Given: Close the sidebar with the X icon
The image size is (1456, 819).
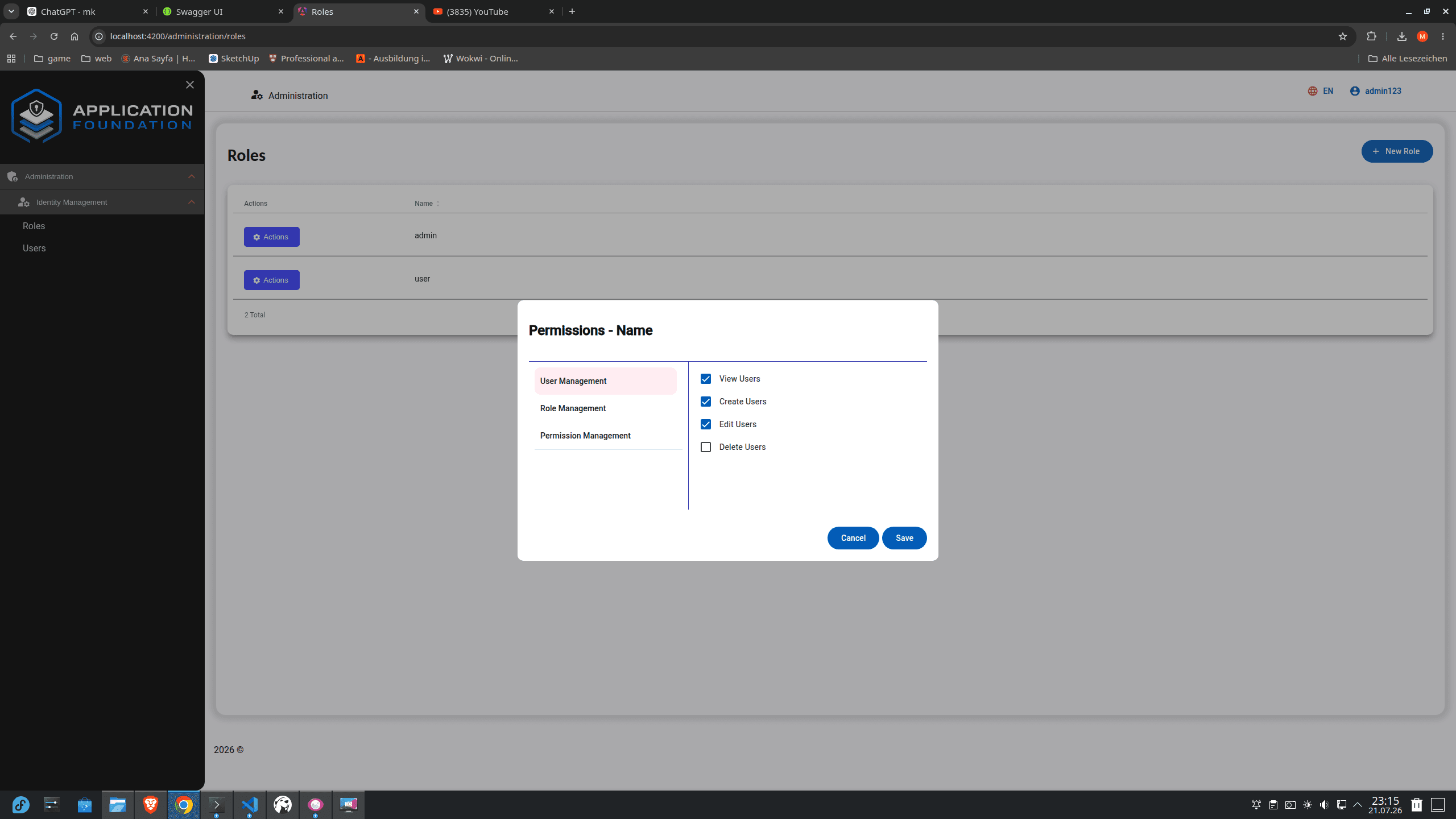Looking at the screenshot, I should pyautogui.click(x=190, y=85).
